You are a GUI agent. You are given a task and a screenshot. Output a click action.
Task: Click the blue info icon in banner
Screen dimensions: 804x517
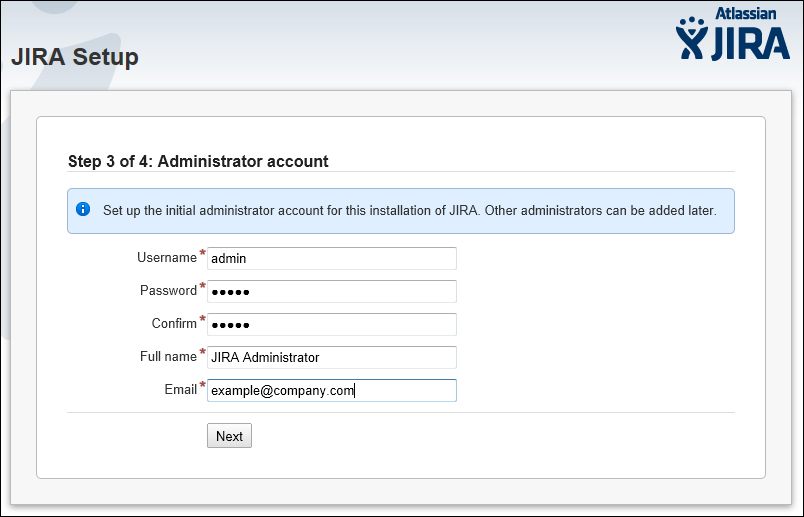point(83,209)
